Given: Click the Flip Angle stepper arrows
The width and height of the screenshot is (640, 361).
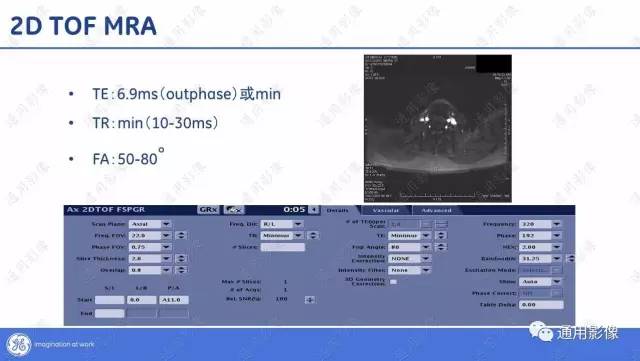Looking at the screenshot, I should (x=440, y=247).
